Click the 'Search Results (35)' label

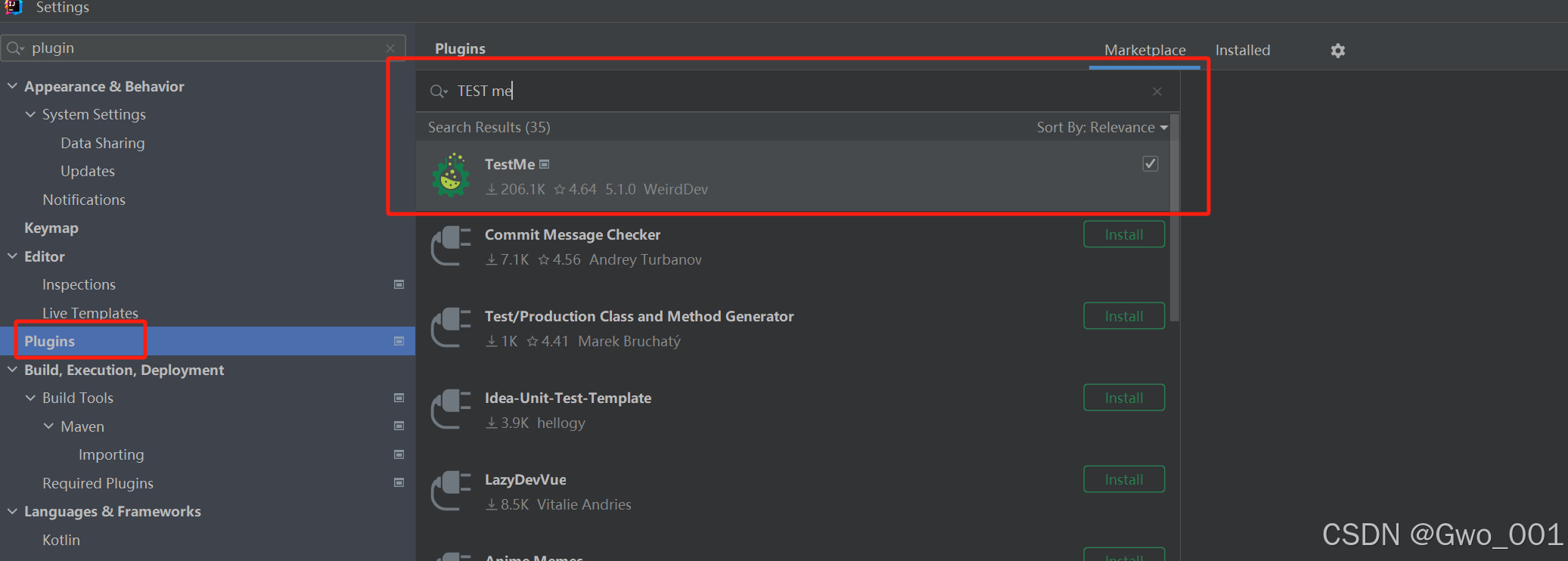pyautogui.click(x=489, y=127)
